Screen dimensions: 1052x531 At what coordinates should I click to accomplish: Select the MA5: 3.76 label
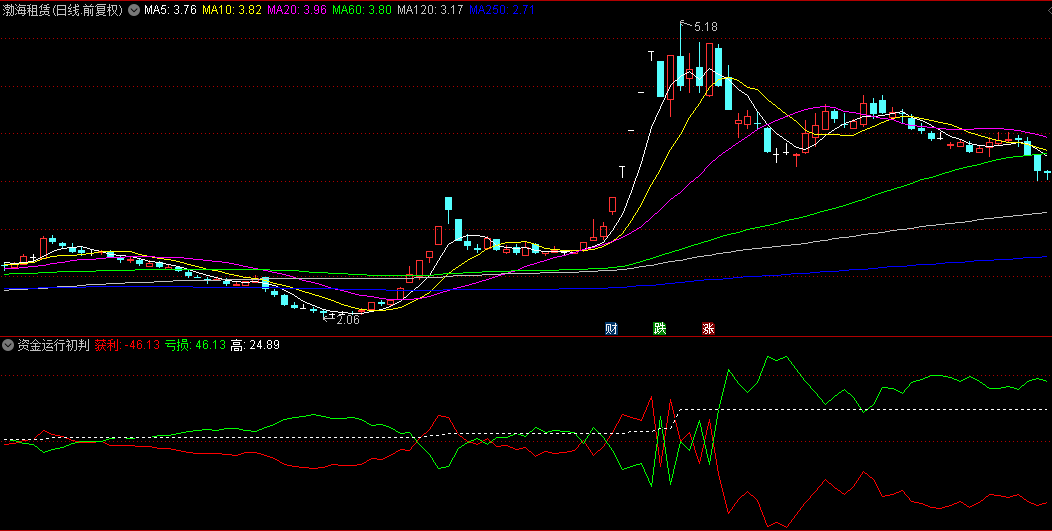170,10
